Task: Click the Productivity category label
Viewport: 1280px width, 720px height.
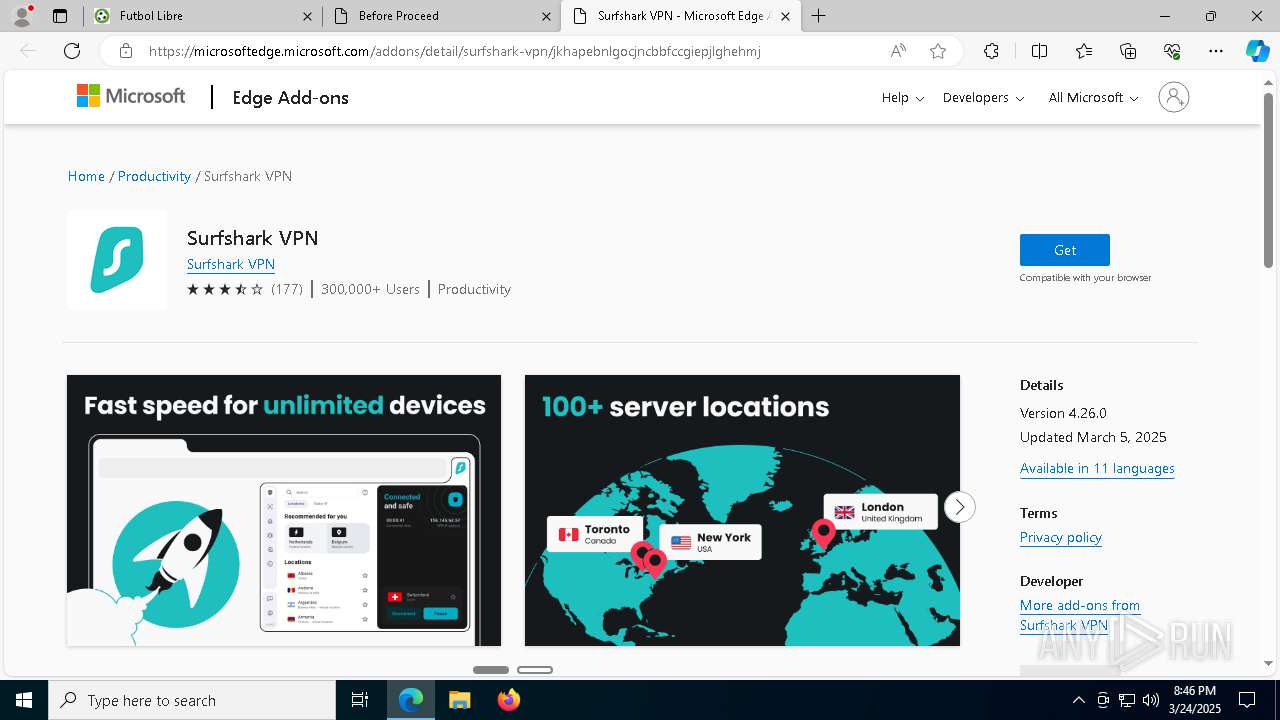Action: tap(474, 289)
